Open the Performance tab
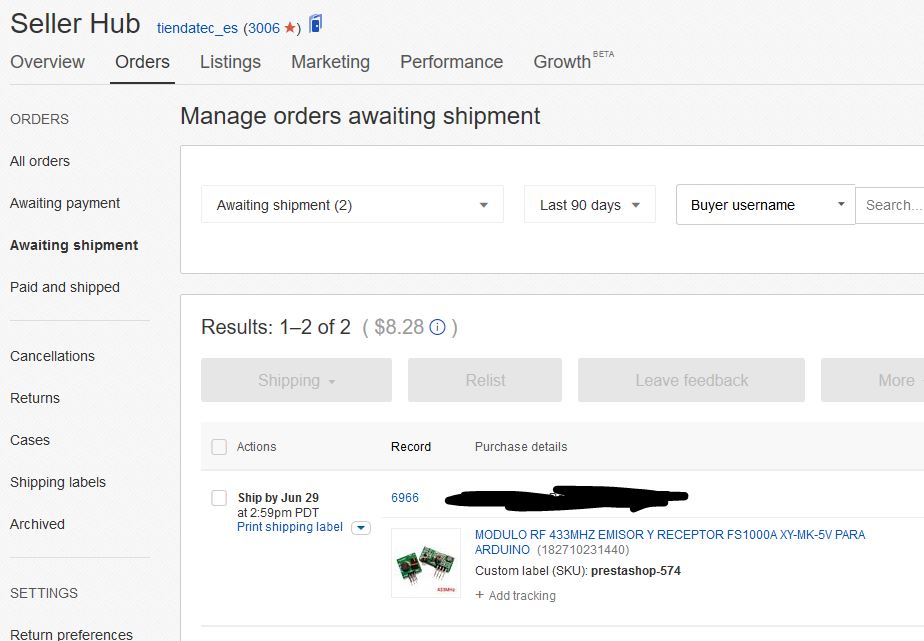The height and width of the screenshot is (641, 924). 451,62
